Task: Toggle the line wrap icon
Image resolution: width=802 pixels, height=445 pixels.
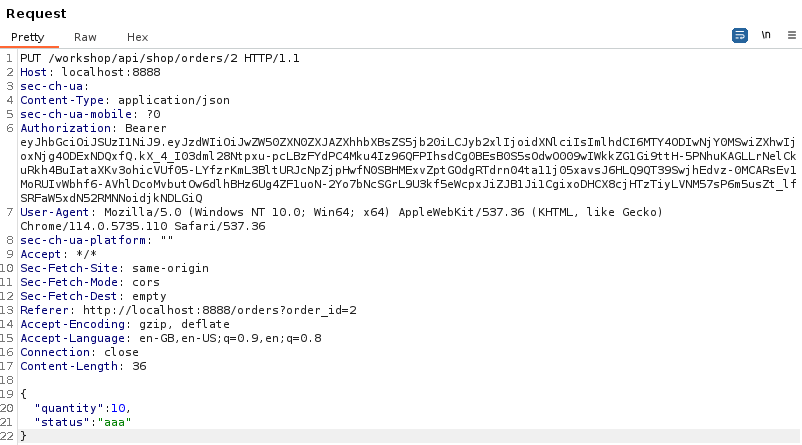Action: [740, 35]
